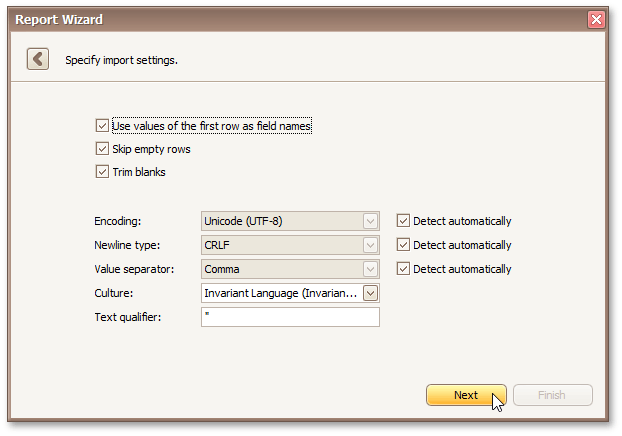Open the Encoding Unicode (UTF-8) dropdown
Screen dimensions: 622x436
pyautogui.click(x=370, y=221)
